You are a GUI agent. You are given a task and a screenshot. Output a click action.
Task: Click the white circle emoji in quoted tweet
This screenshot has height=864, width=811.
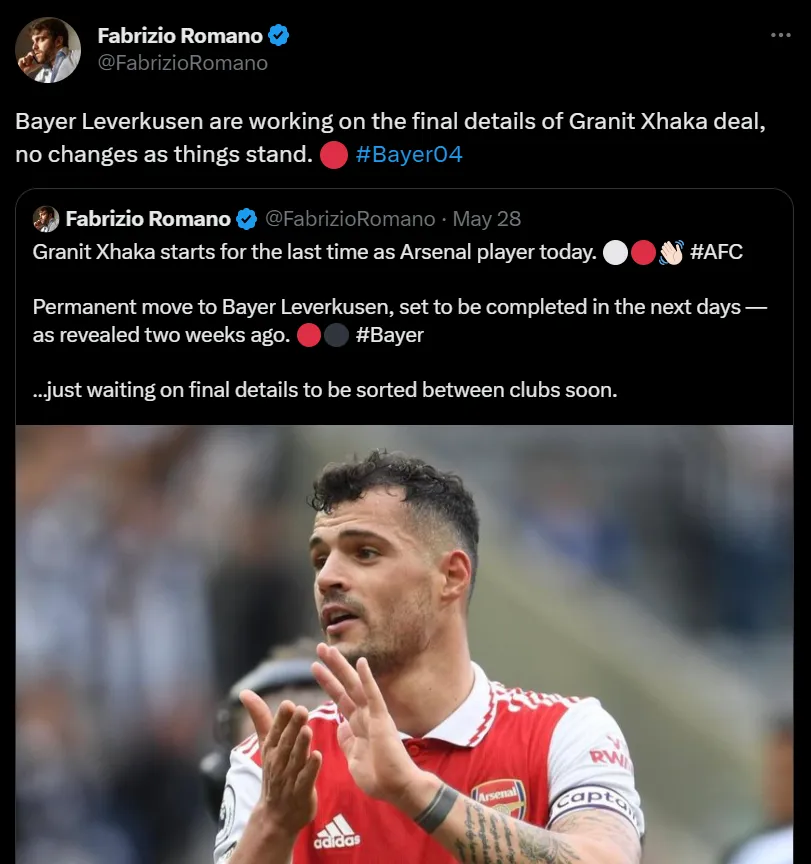615,251
